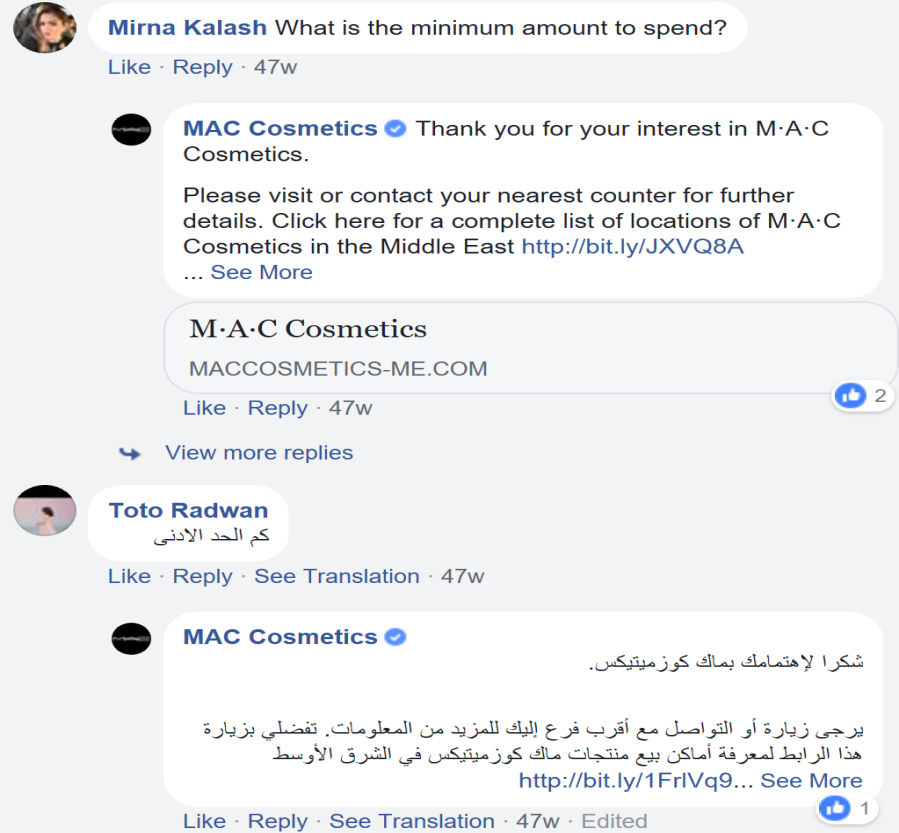Open Mirna Kalash's profile name link
This screenshot has width=899, height=833.
pos(187,28)
